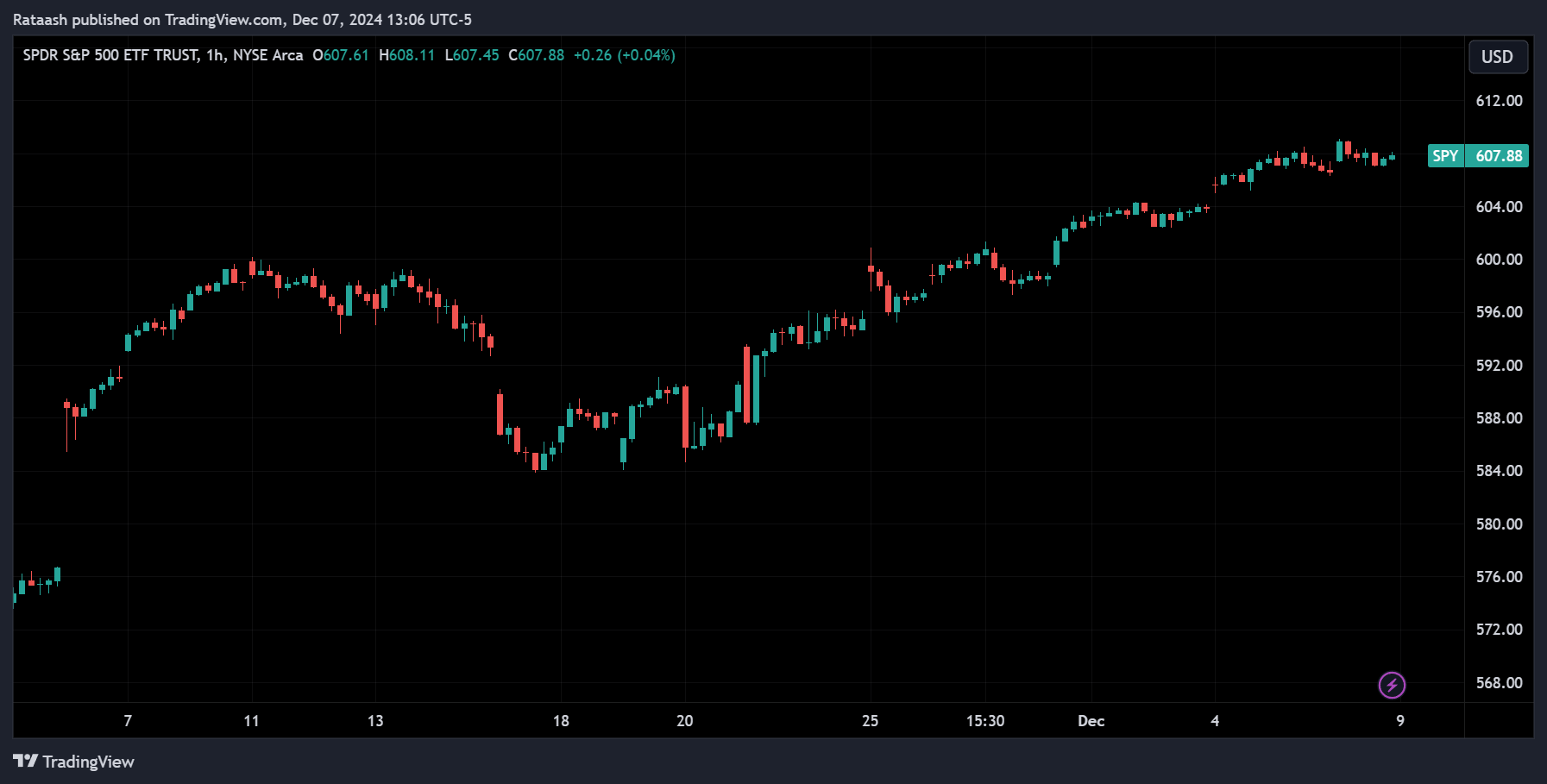Click the 580.00 price axis label

click(x=1499, y=524)
